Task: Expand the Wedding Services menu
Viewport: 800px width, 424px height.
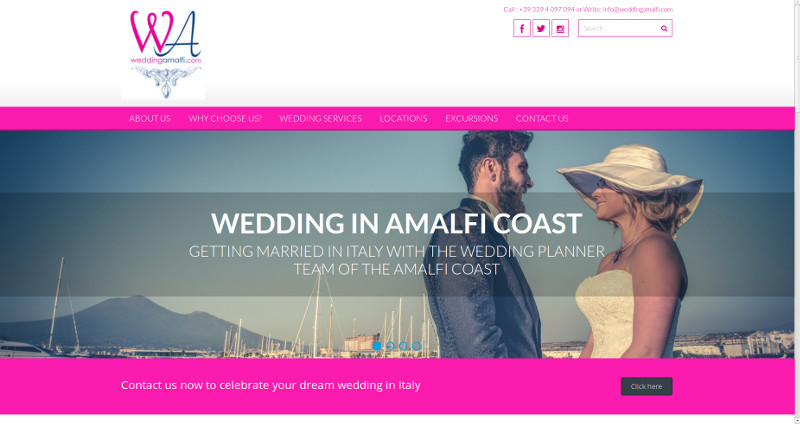Action: click(x=320, y=118)
